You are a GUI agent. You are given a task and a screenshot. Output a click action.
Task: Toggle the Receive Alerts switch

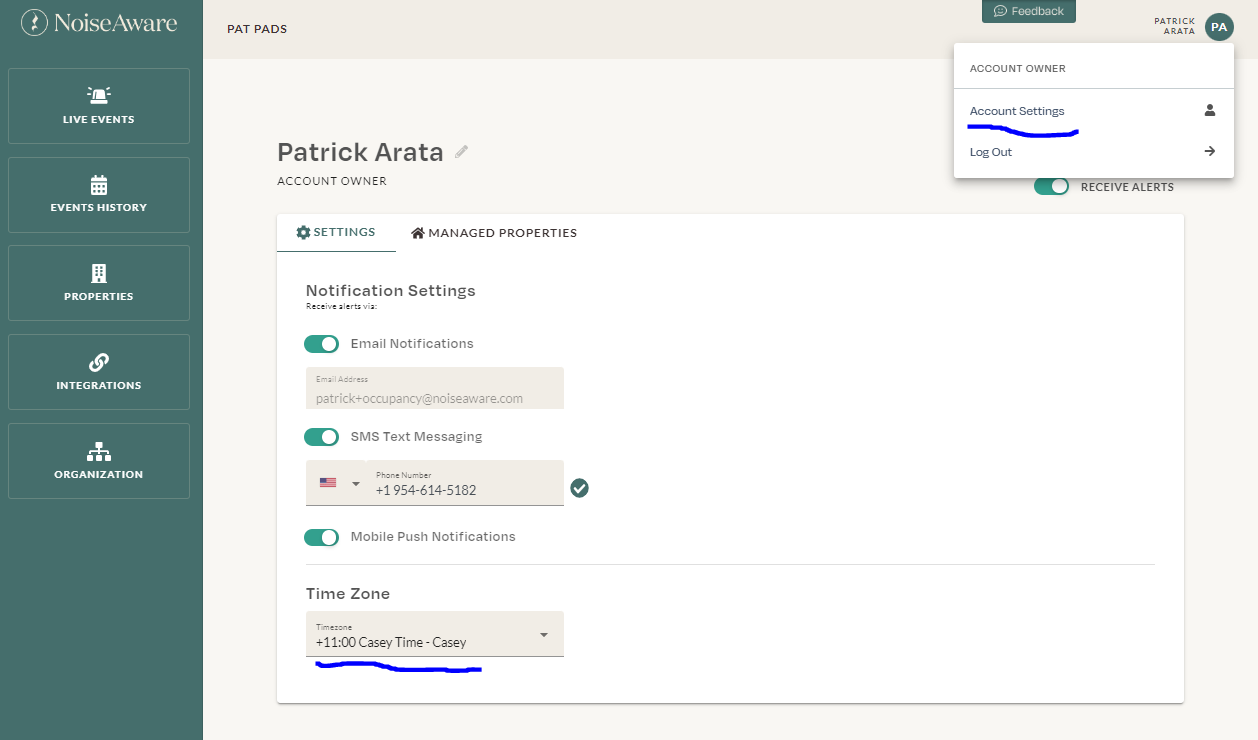1051,186
